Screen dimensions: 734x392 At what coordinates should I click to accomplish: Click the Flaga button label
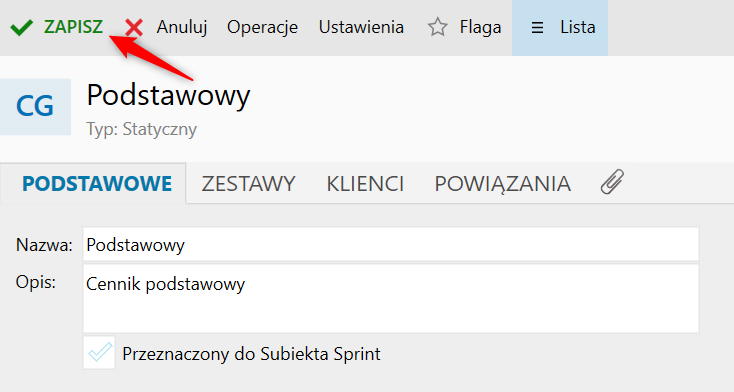[x=480, y=27]
